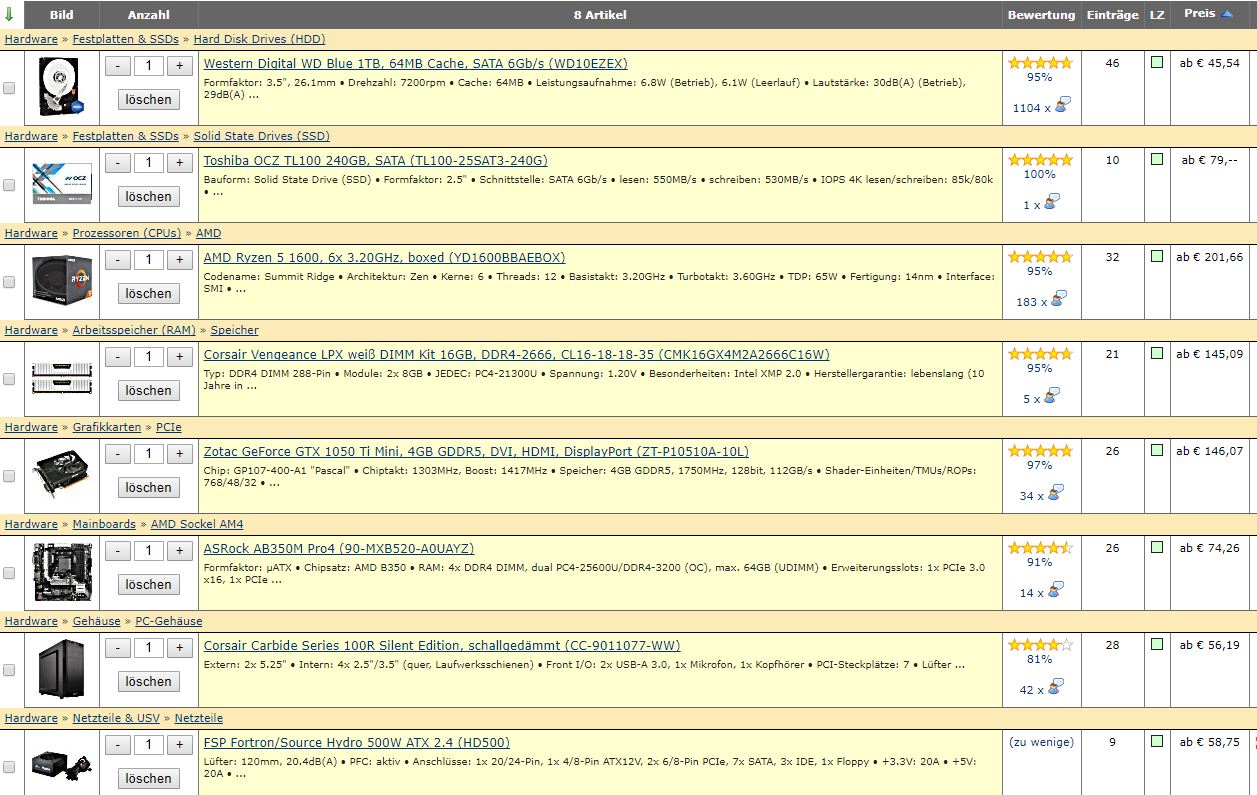Decrease quantity of Corsair Vengeance LPX
Screen dimensions: 1257x795
tap(118, 357)
